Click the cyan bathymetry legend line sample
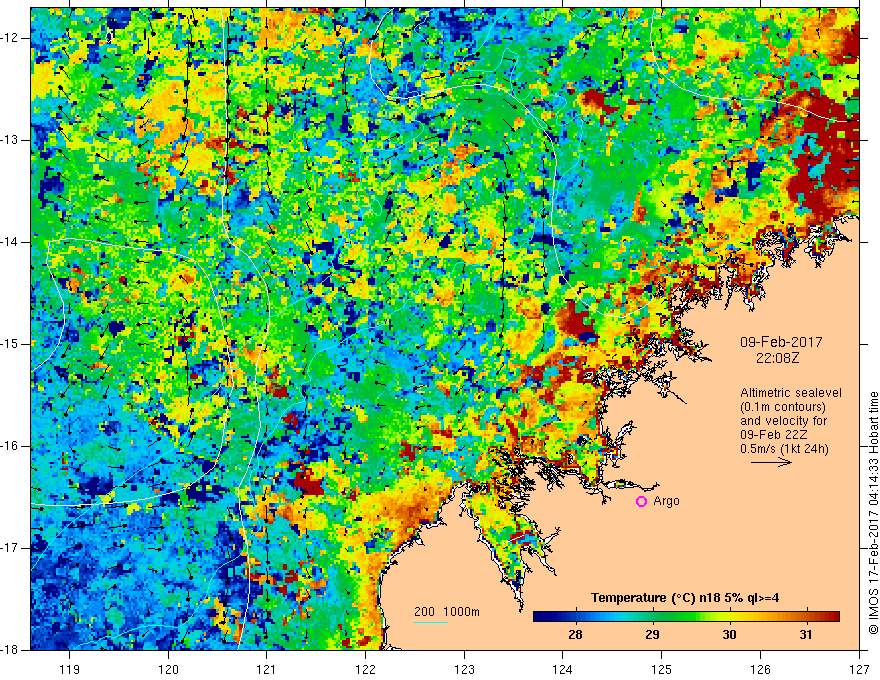Viewport: 880px width, 680px height. (x=430, y=622)
